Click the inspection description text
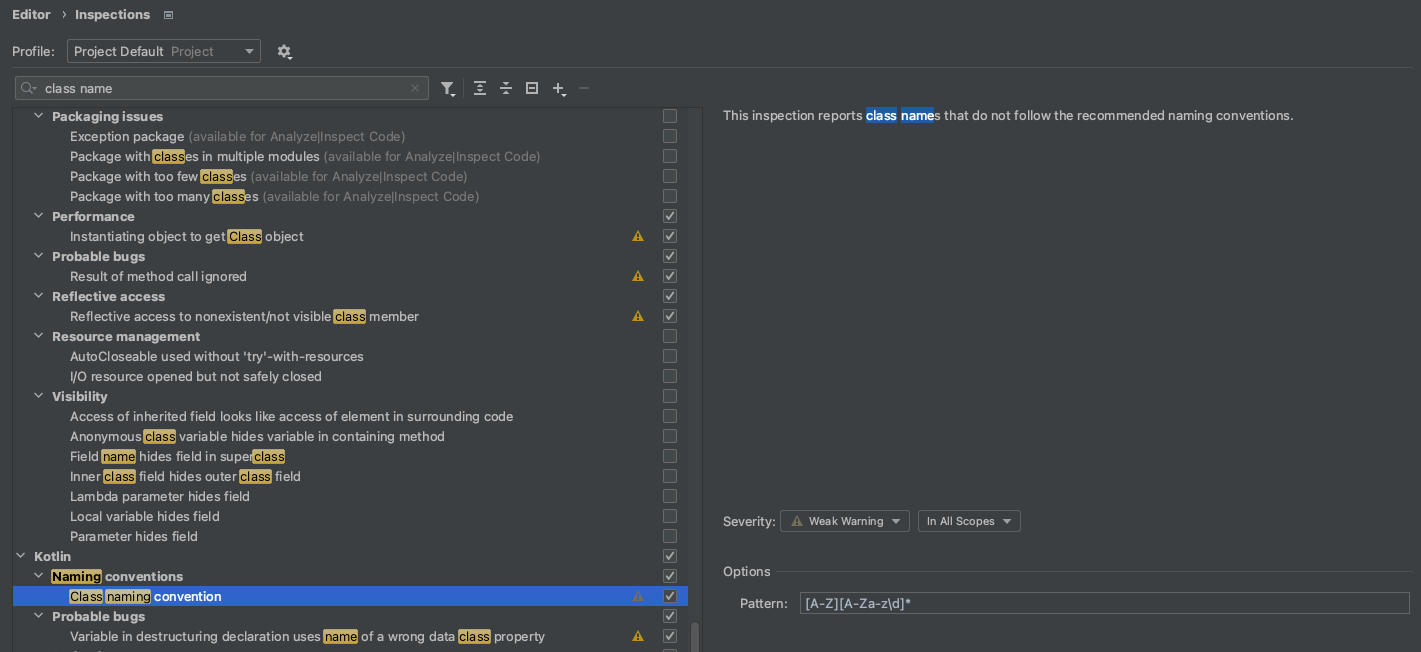 pyautogui.click(x=1008, y=116)
